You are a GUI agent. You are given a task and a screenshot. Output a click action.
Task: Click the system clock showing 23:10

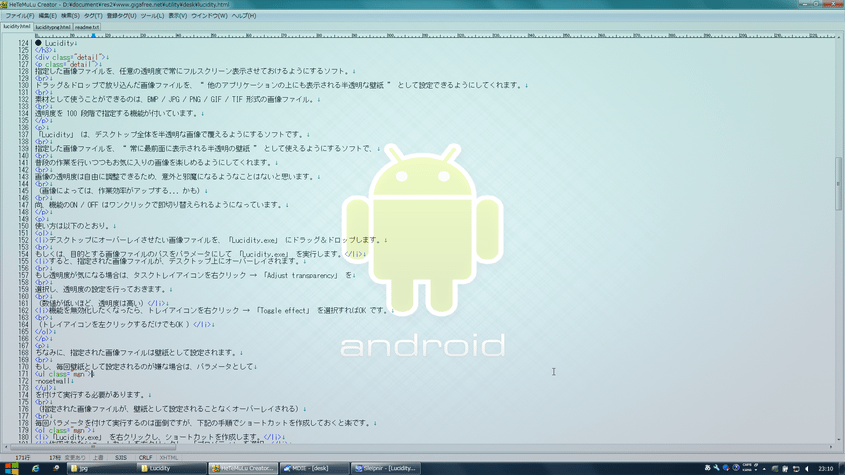826,469
